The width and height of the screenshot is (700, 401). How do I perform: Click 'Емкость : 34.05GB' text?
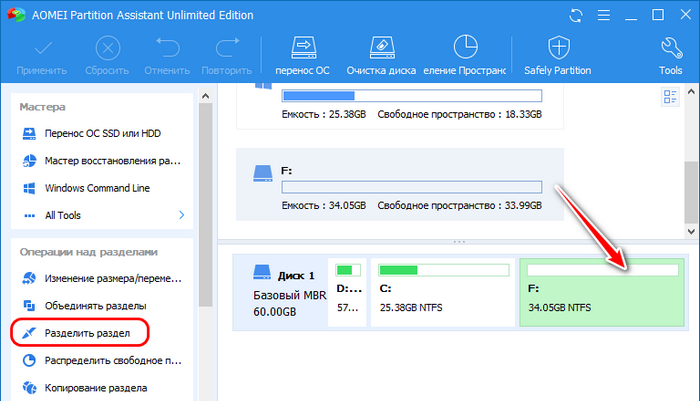pyautogui.click(x=324, y=205)
